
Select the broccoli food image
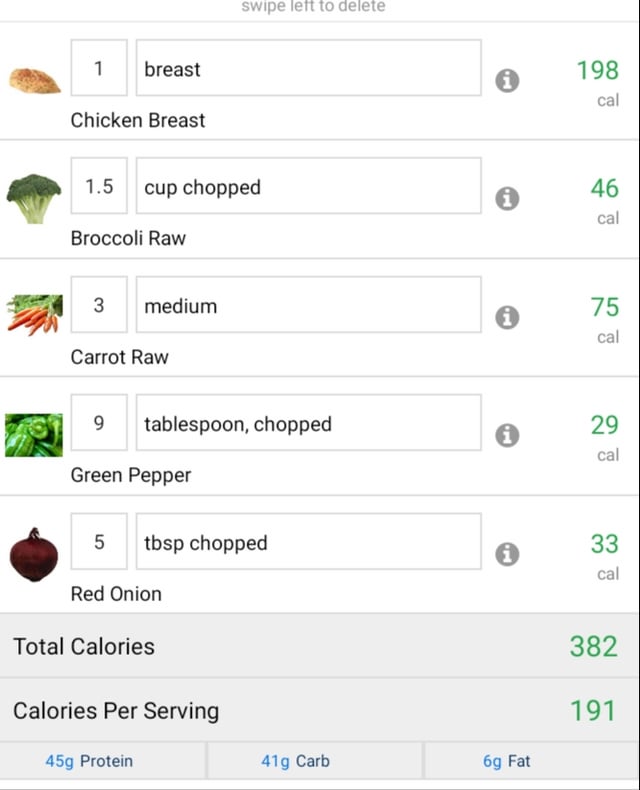[34, 199]
